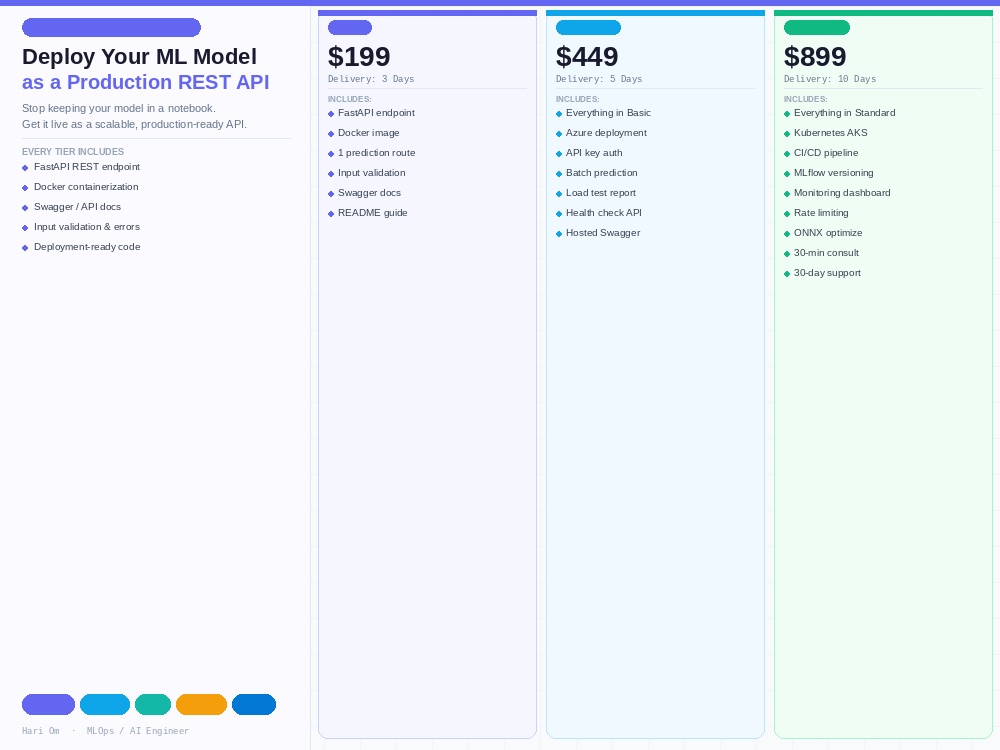
Task: Click 'API key auth' item
Action: point(594,153)
